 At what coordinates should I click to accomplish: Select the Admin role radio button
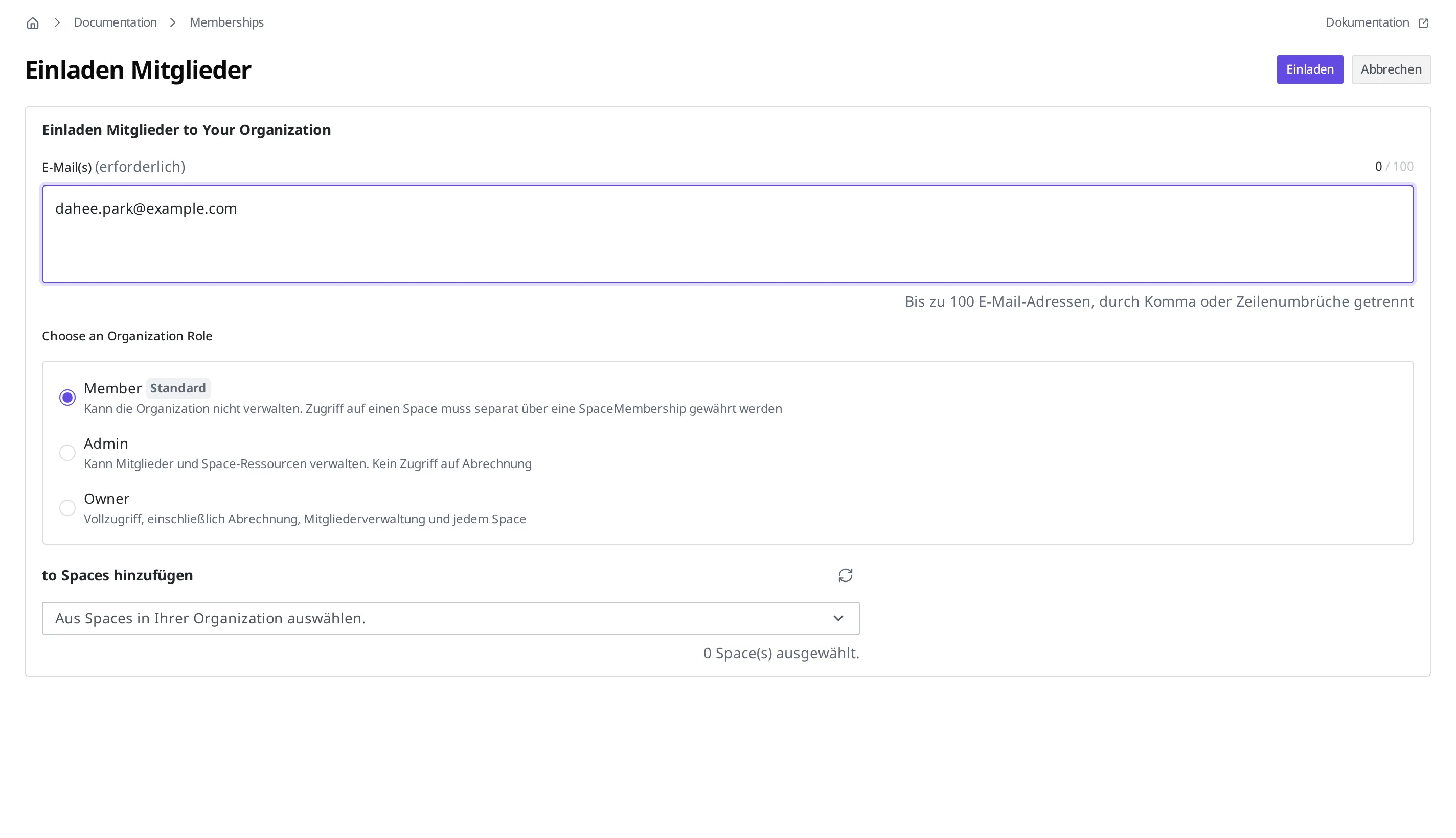point(67,453)
